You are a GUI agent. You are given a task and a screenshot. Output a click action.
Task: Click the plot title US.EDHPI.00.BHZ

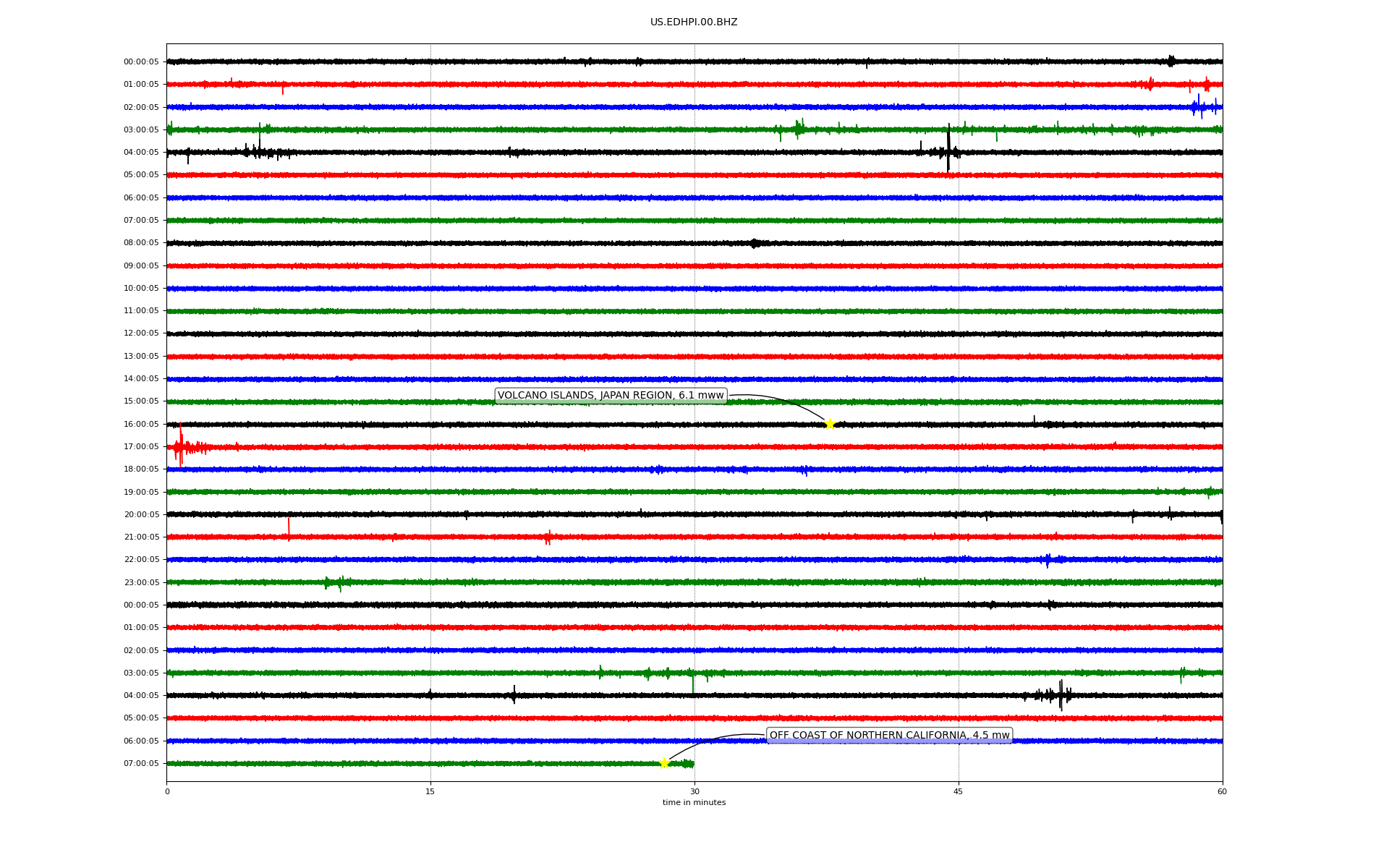pos(694,22)
